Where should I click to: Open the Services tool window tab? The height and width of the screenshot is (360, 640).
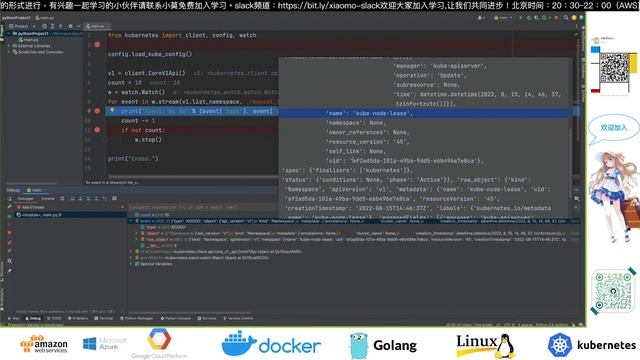tap(207, 318)
